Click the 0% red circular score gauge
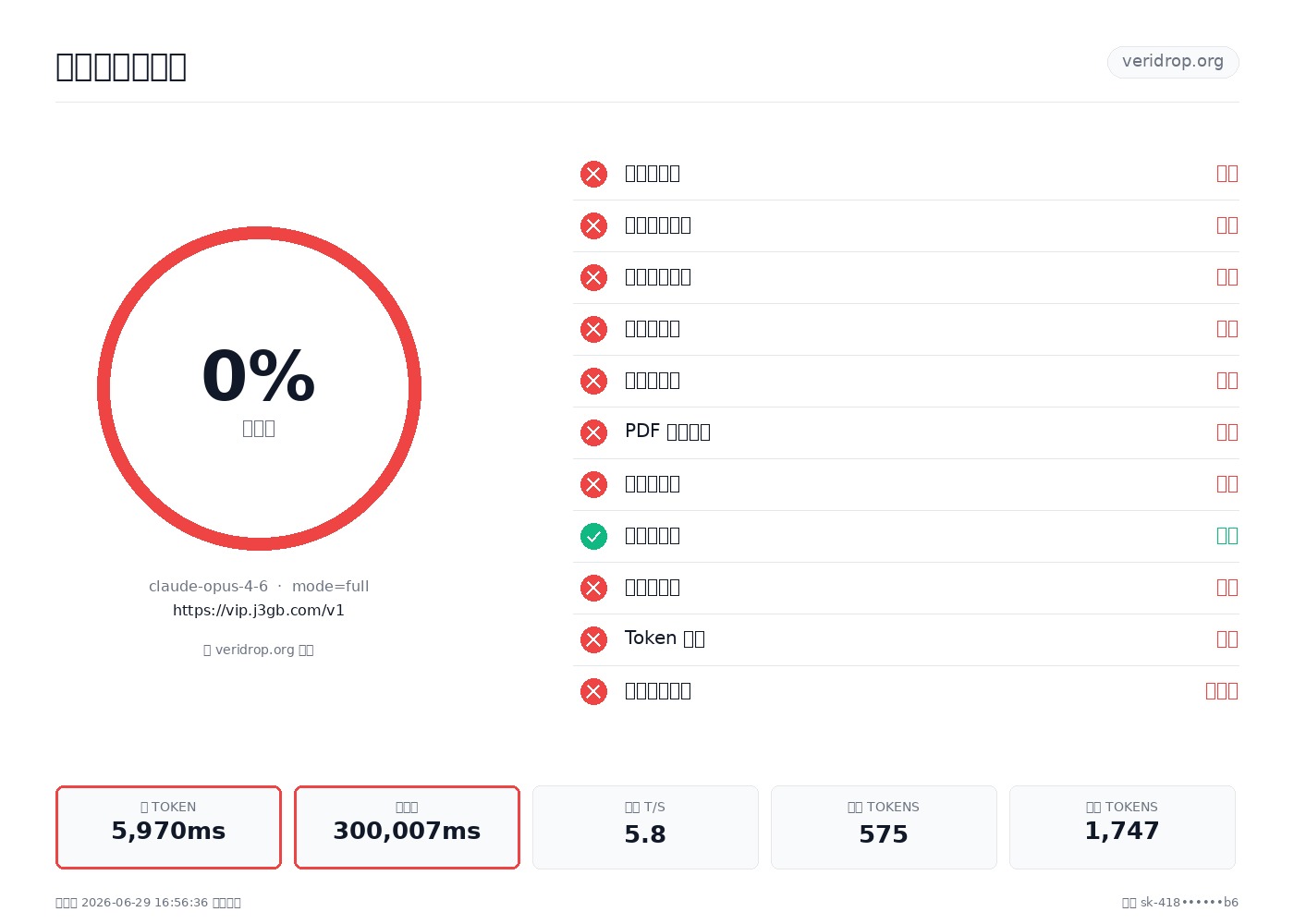Image resolution: width=1294 pixels, height=924 pixels. pyautogui.click(x=259, y=388)
